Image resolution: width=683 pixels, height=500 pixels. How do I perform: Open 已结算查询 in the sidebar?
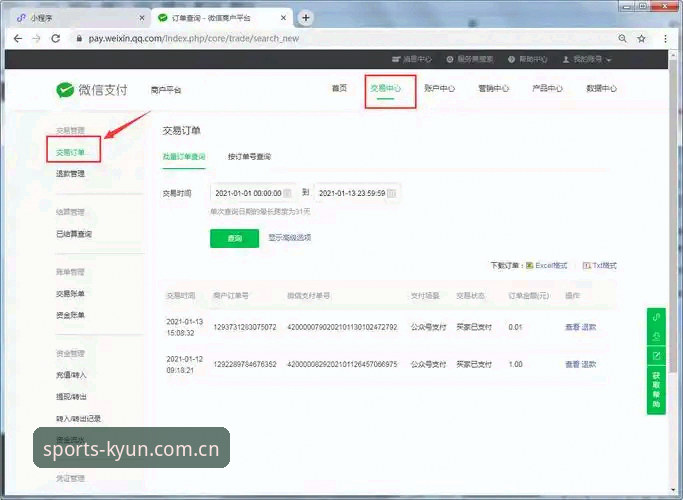(x=74, y=234)
